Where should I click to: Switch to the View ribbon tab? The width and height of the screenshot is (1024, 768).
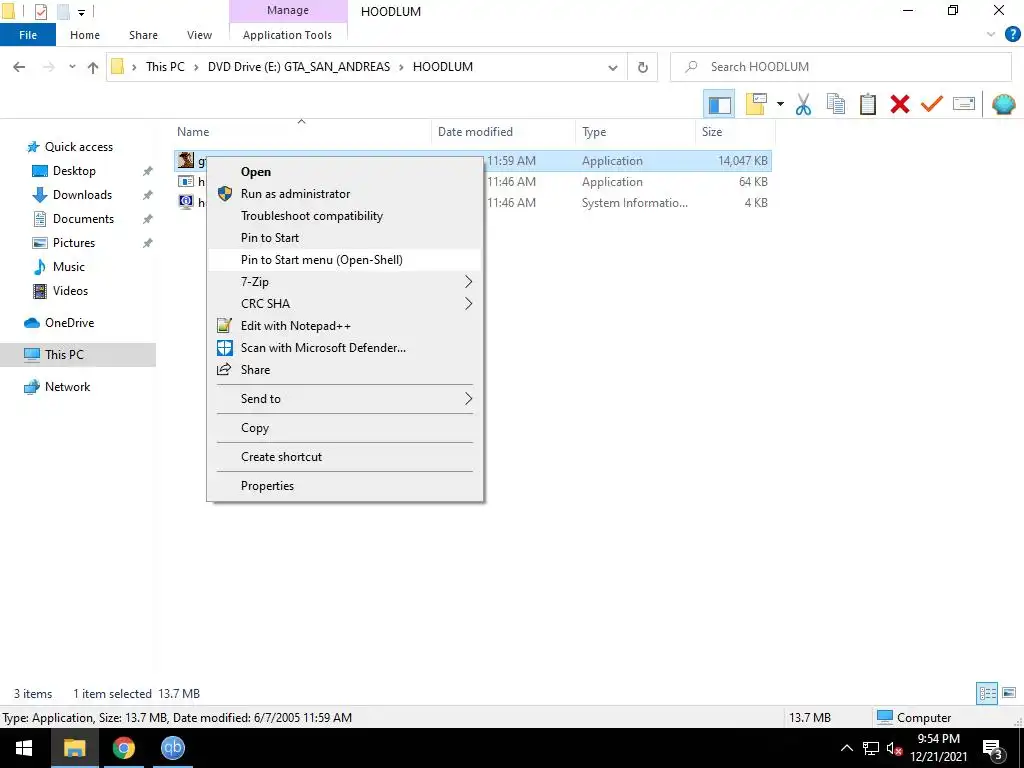(199, 35)
